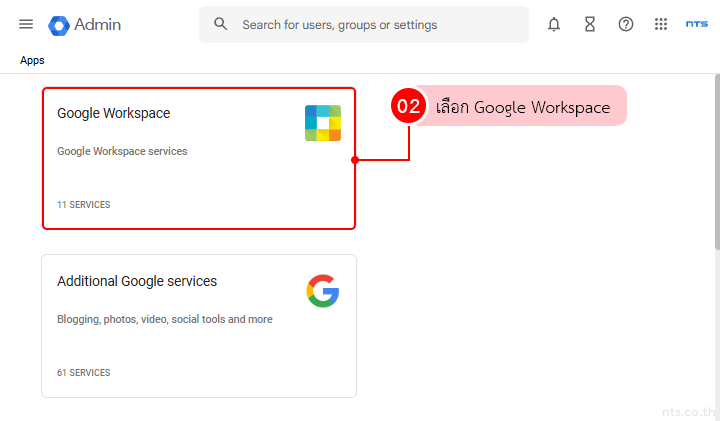This screenshot has width=720, height=421.
Task: Select the Apps breadcrumb
Action: click(32, 60)
